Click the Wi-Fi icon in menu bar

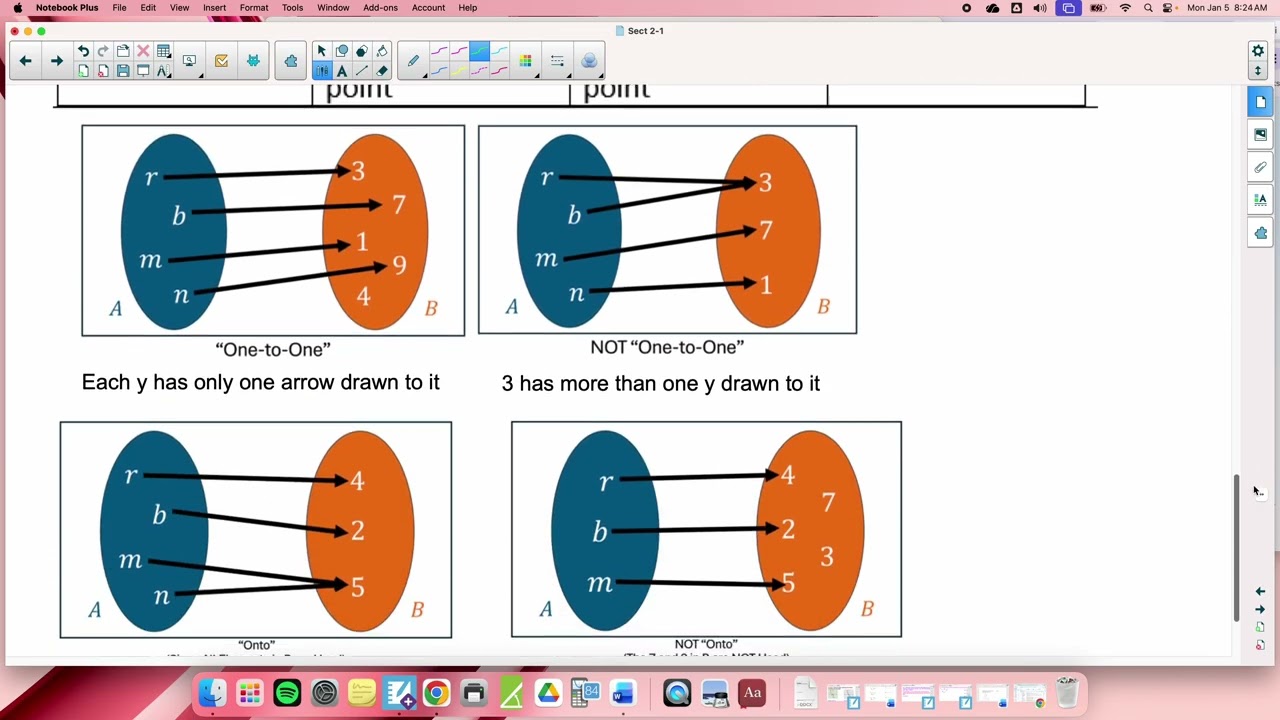pos(1125,8)
